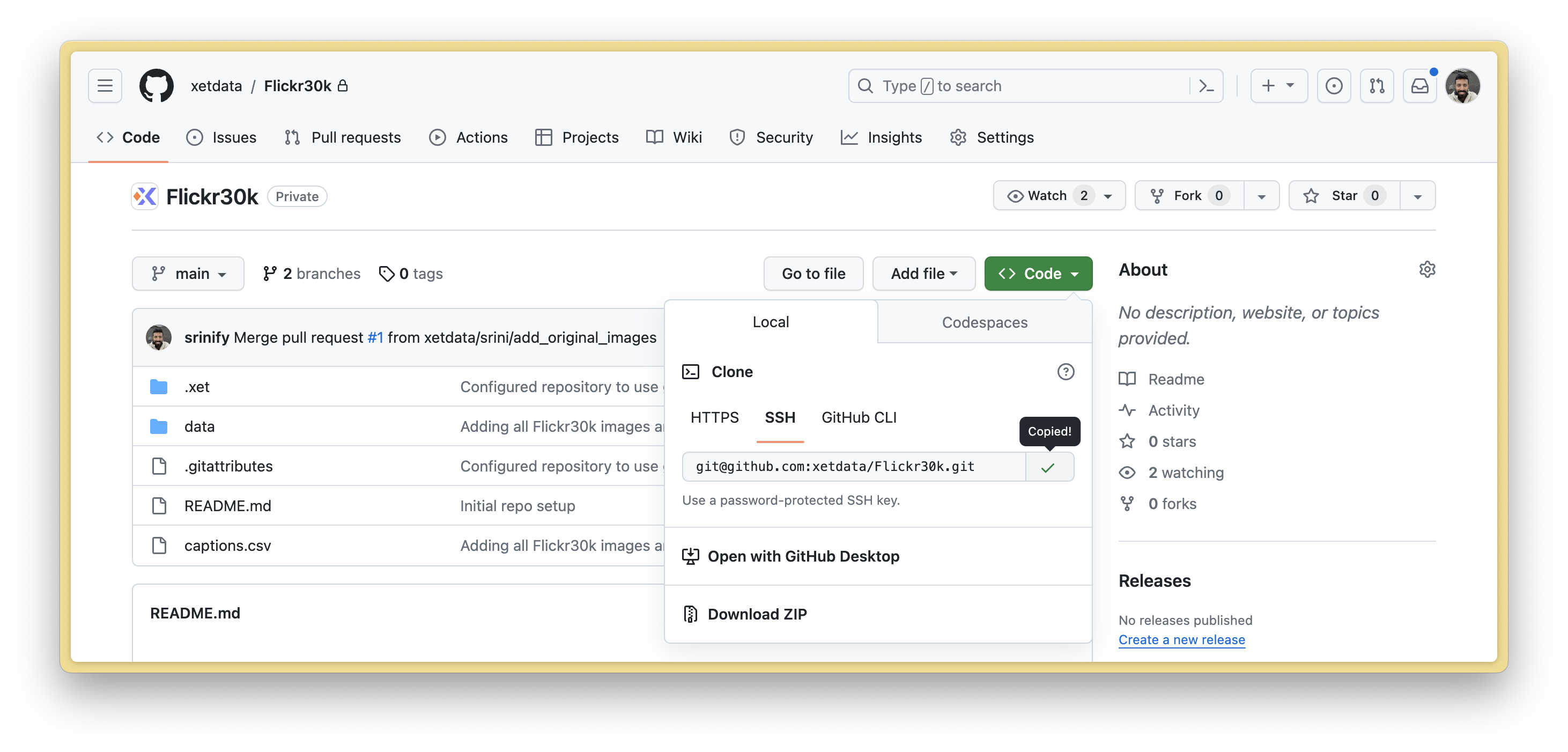Click the copied checkmark copy button
The image size is (1568, 752).
[x=1048, y=467]
